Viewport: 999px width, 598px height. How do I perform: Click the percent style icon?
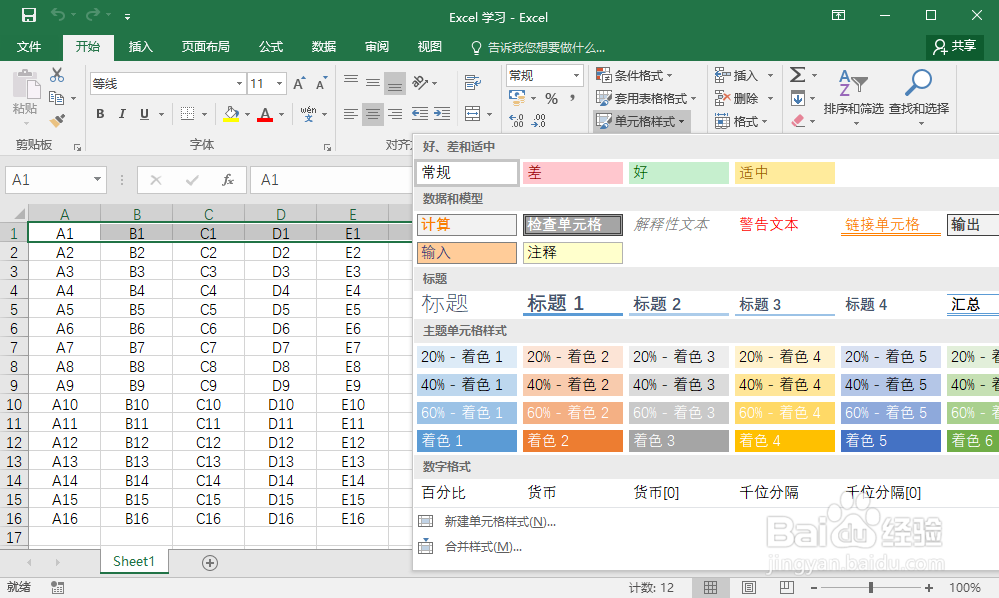(x=552, y=99)
